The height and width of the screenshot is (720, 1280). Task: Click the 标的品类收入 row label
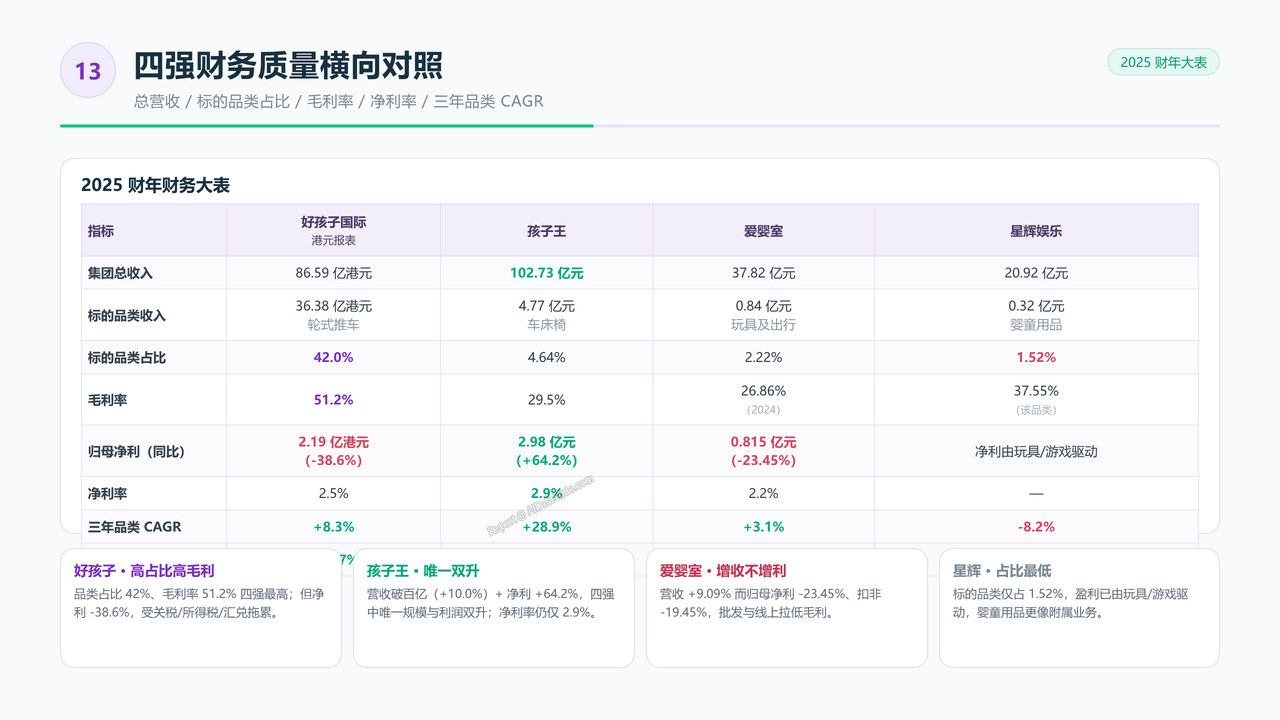click(x=127, y=315)
